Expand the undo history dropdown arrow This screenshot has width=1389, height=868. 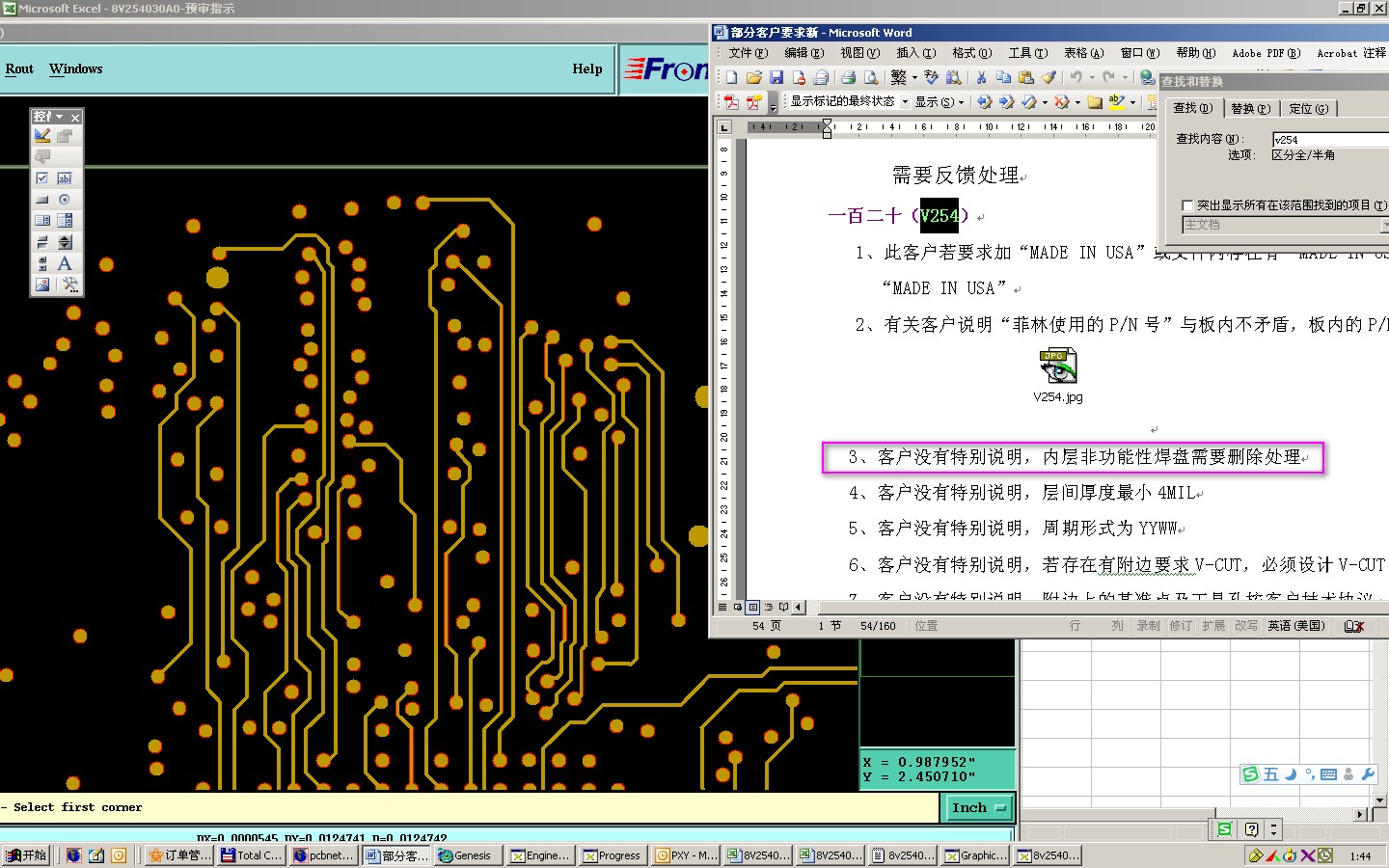1092,77
